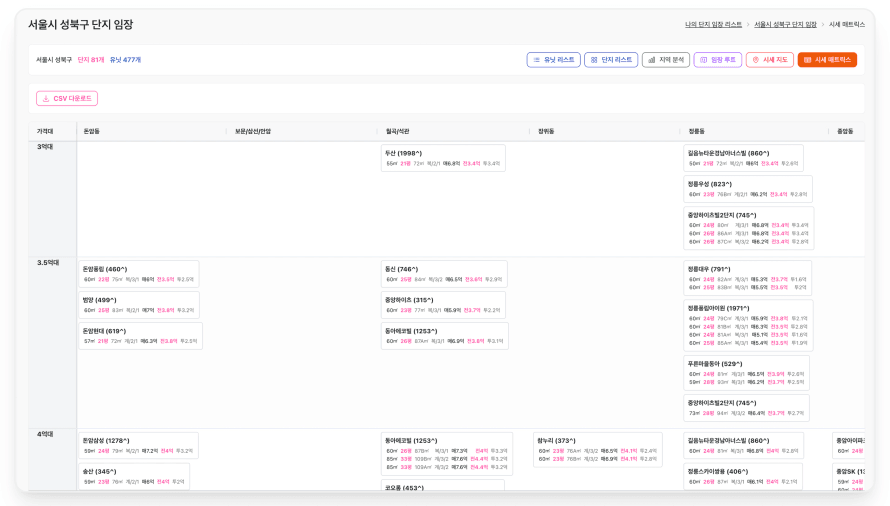
Task: Click the bar chart icon for 지역 분석
Action: 651,60
